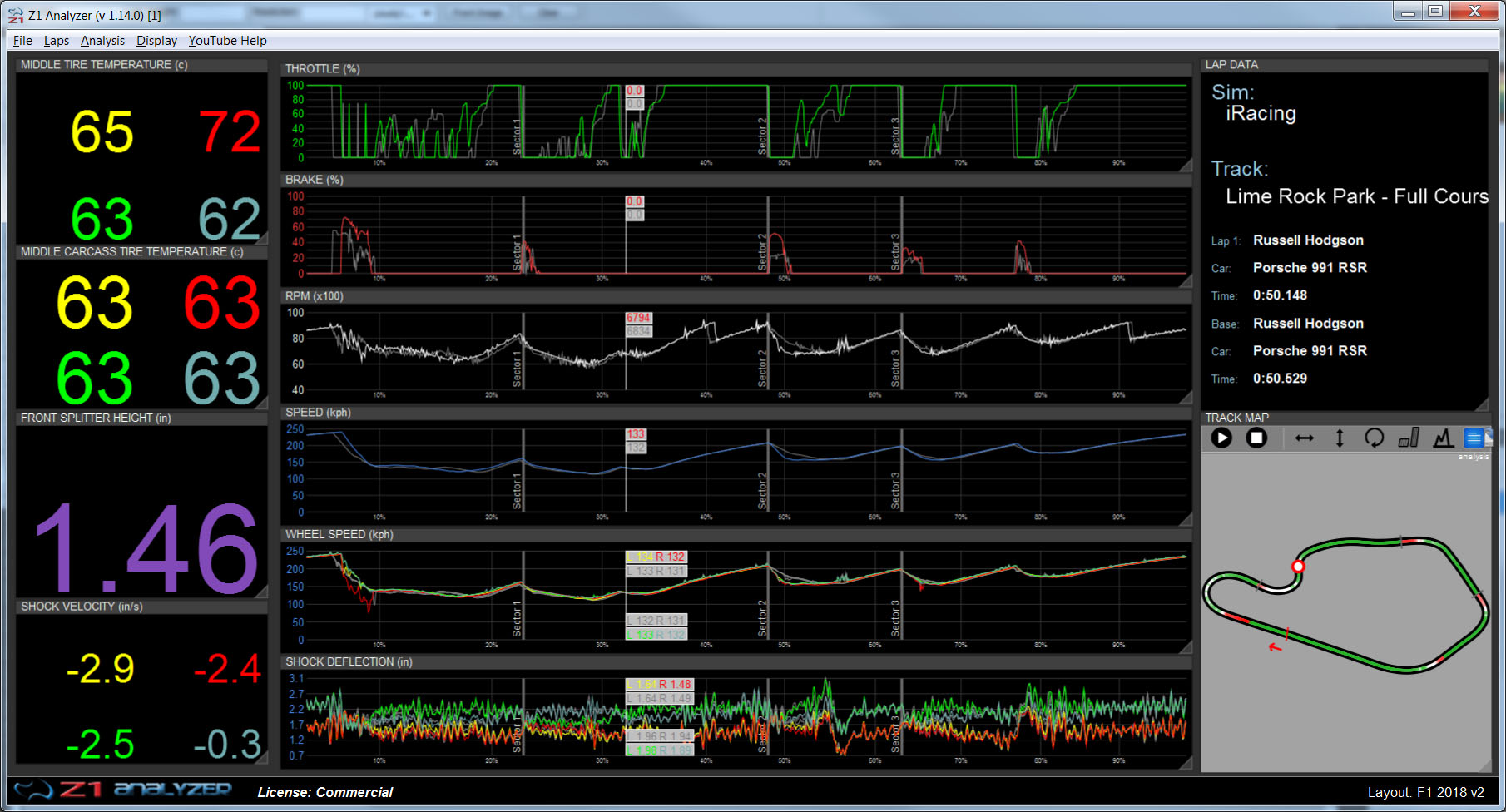The height and width of the screenshot is (812, 1506).
Task: Open the Display menu
Action: (156, 40)
